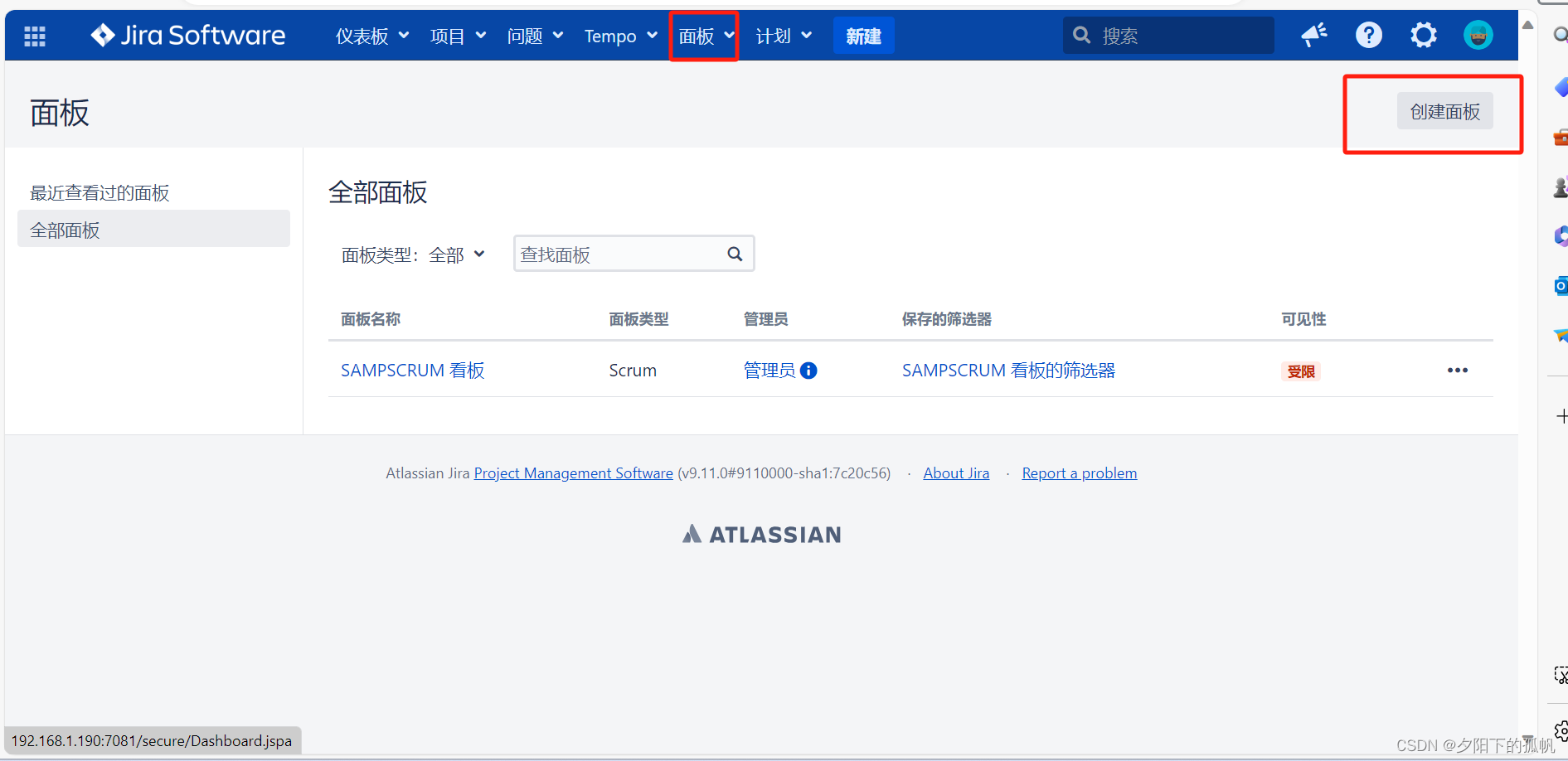Click the Scrum board type cell
The width and height of the screenshot is (1568, 761).
633,371
